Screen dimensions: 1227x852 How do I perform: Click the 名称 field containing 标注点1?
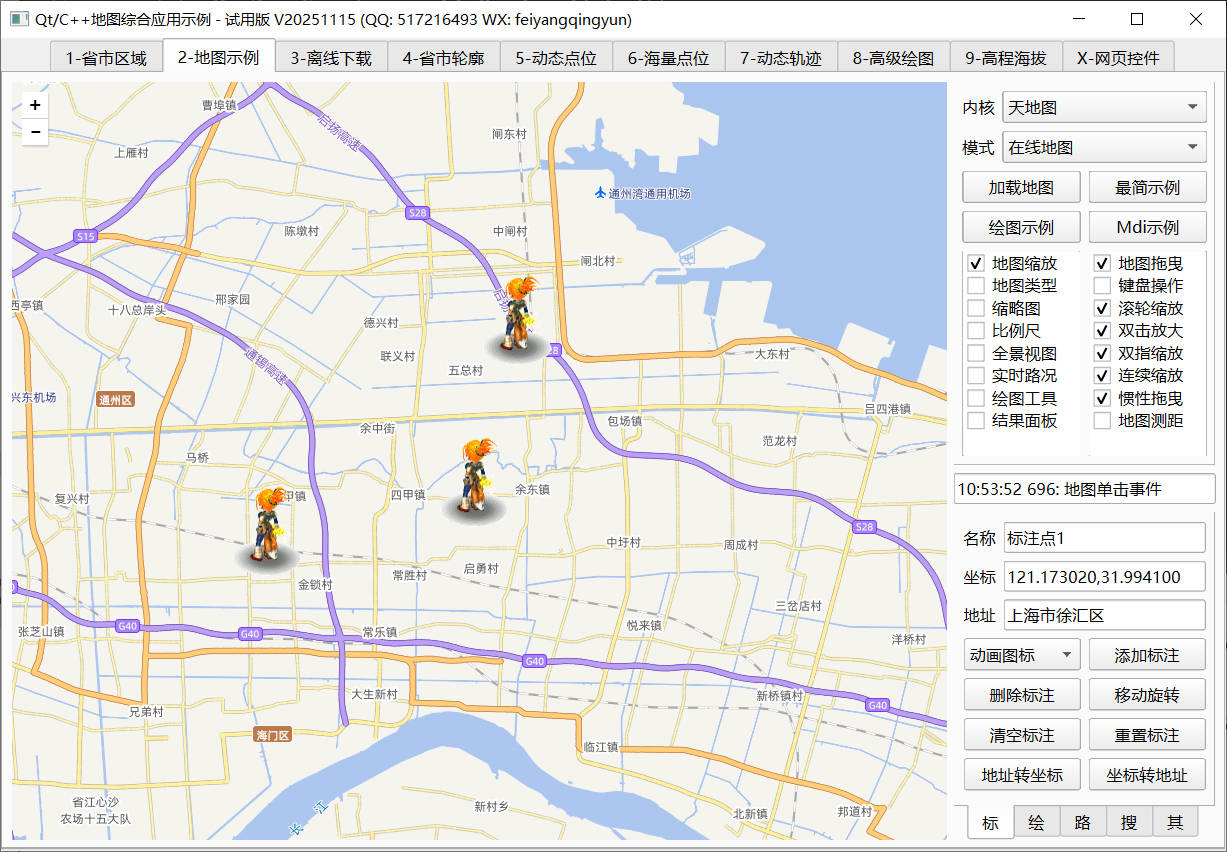point(1104,538)
